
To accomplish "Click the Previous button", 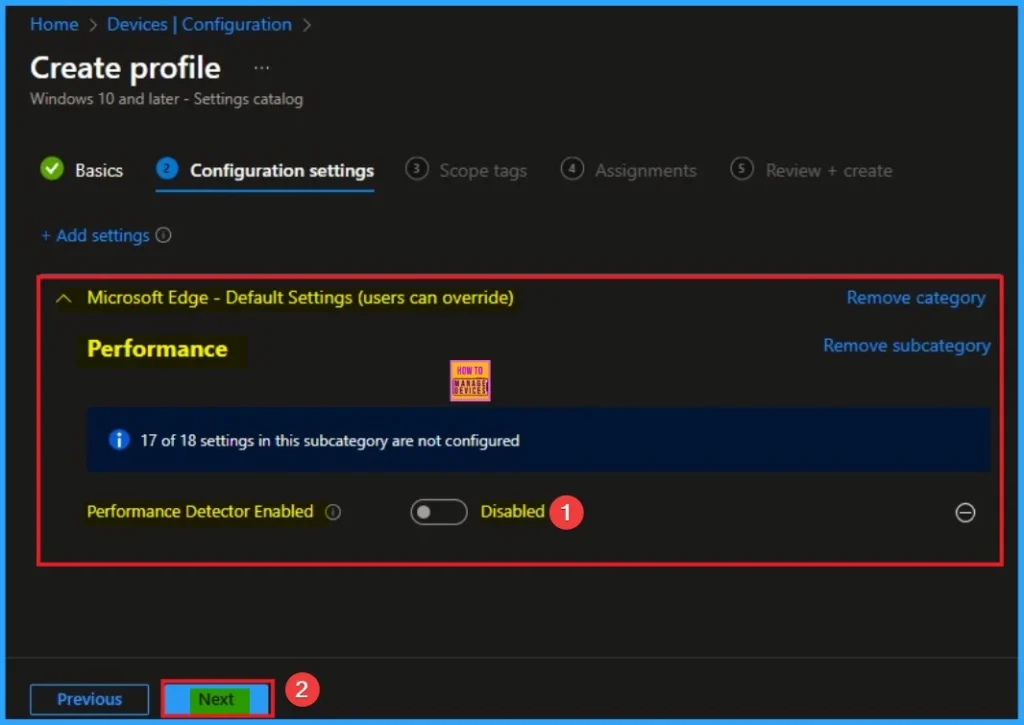I will pos(89,700).
